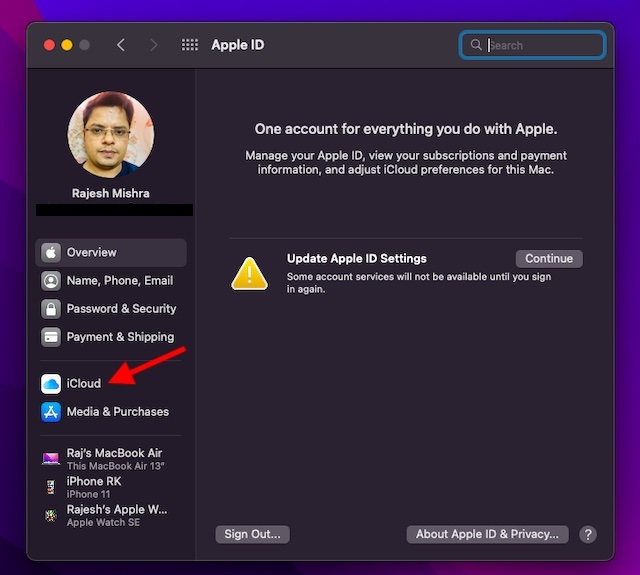
Task: Click the magnifying glass search icon
Action: pyautogui.click(x=476, y=44)
